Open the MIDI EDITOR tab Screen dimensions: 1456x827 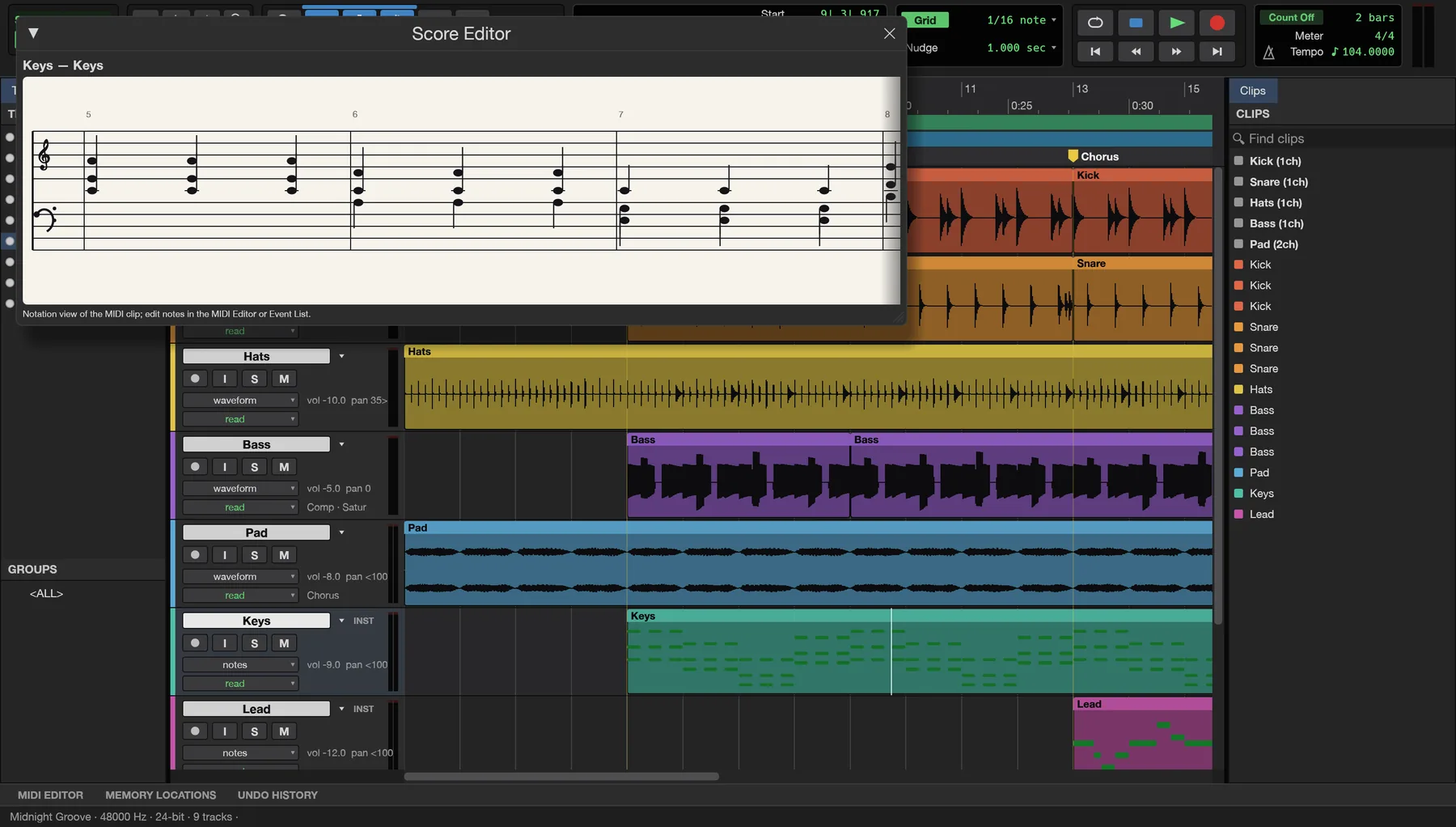click(x=50, y=795)
